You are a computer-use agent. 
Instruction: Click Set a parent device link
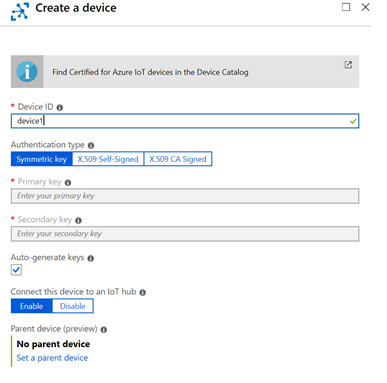coord(52,358)
